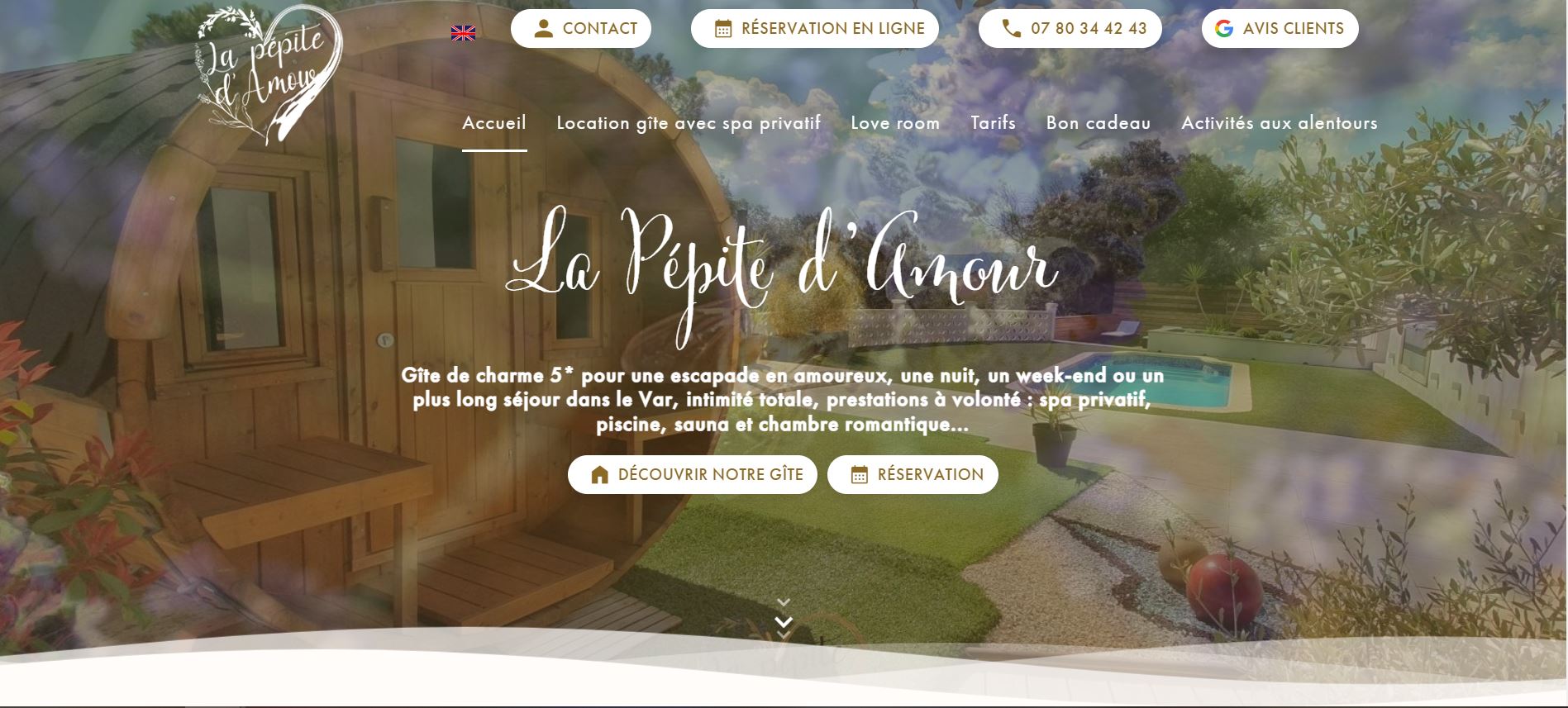Click the calendar icon in Réservation en ligne
The height and width of the screenshot is (708, 1568).
pos(723,29)
